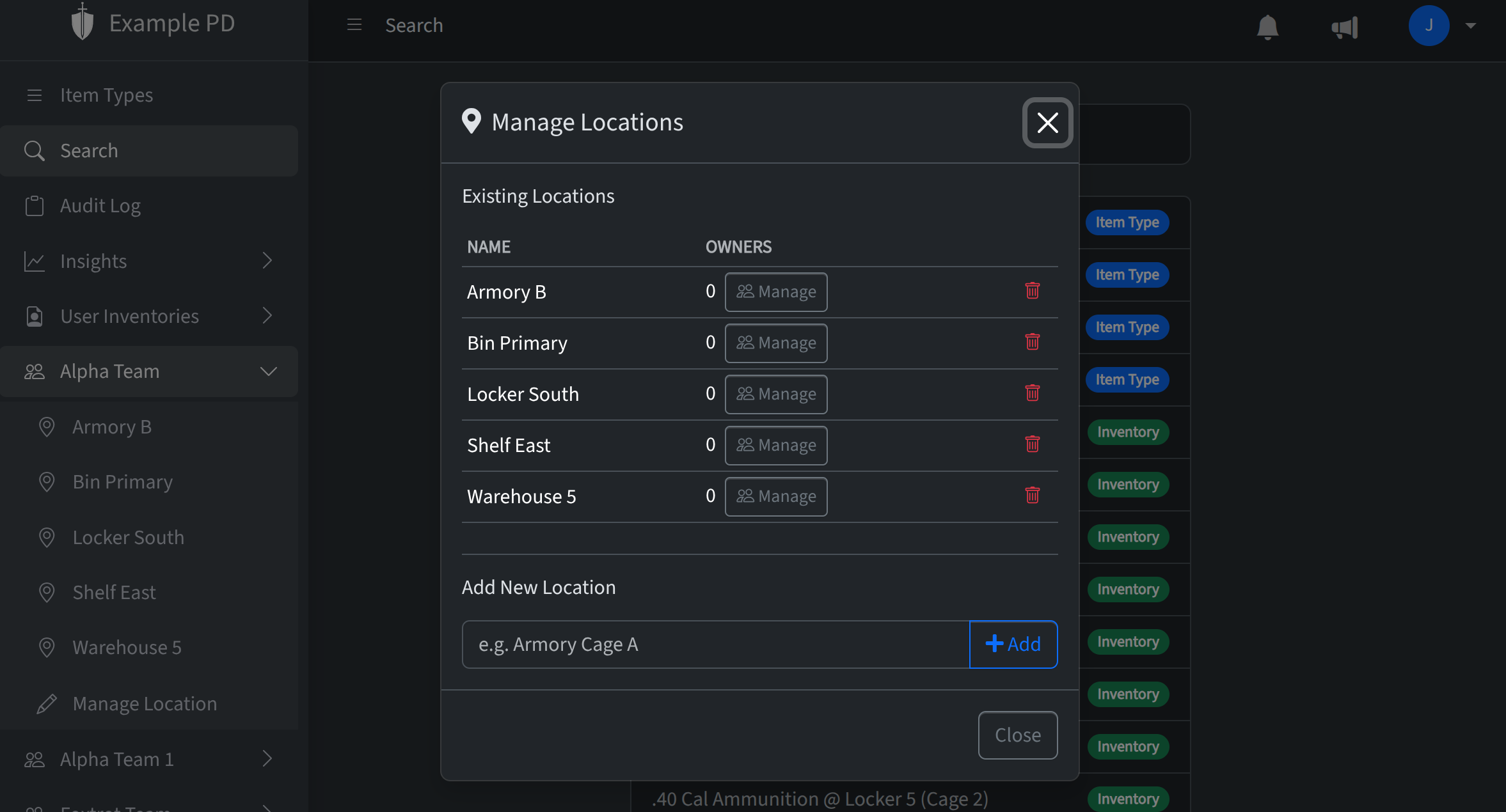
Task: Select Search in the sidebar
Action: coord(89,150)
